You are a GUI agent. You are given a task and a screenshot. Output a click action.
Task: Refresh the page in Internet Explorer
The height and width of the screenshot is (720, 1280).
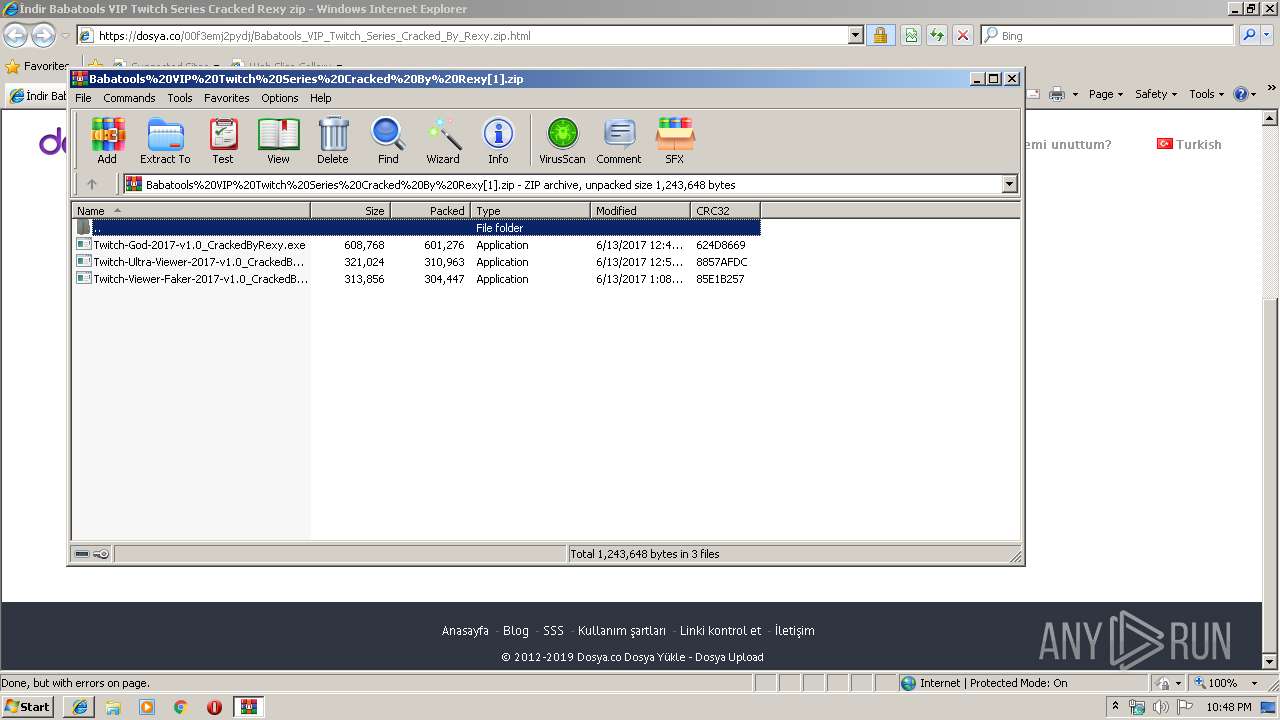(x=936, y=35)
